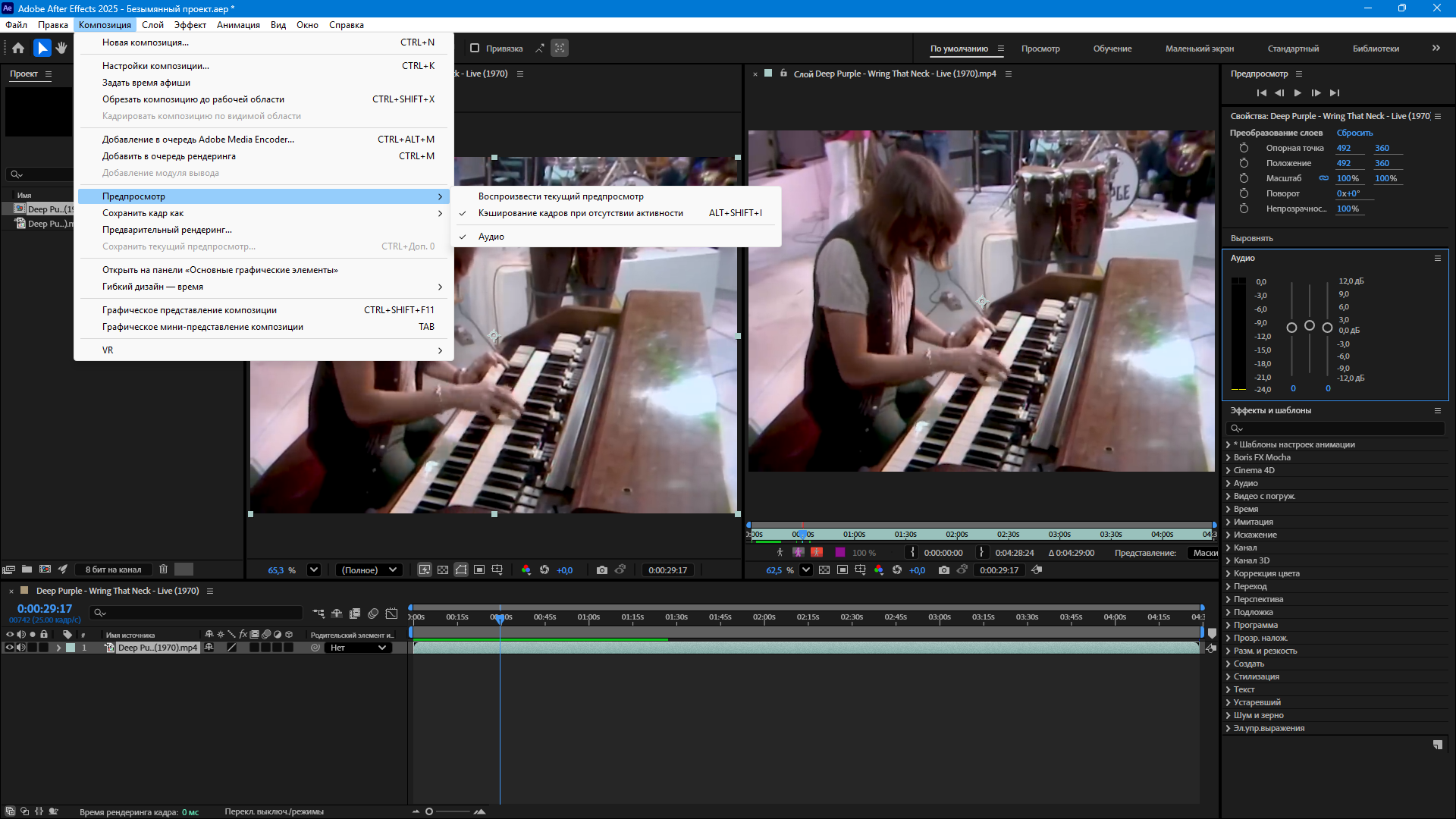
Task: Open Анимация menu
Action: tap(238, 25)
